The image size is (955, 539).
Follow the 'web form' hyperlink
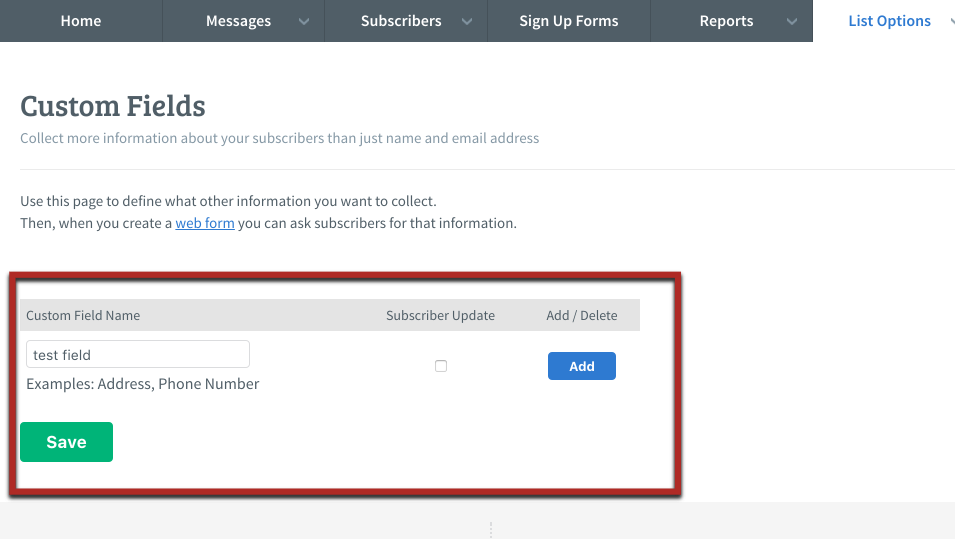point(205,223)
